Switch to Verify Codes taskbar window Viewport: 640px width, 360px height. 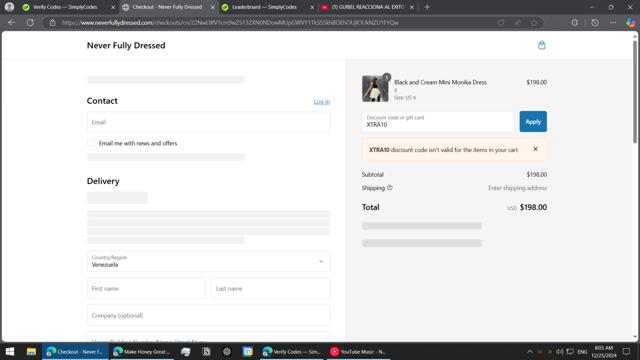coord(291,351)
